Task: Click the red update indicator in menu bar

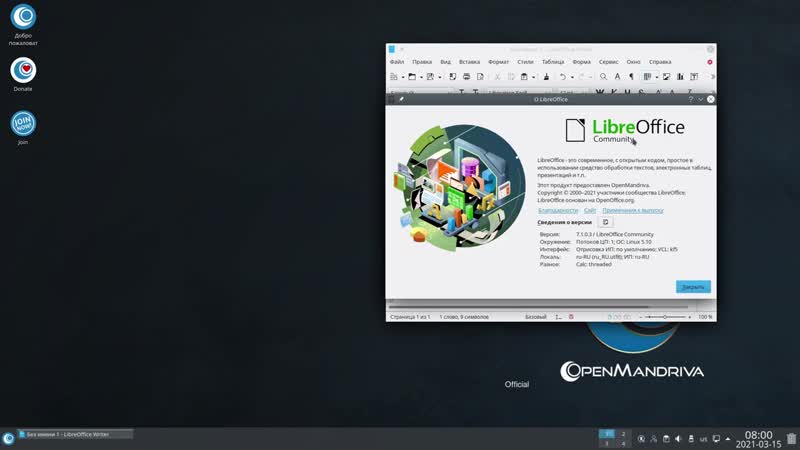Action: click(710, 62)
